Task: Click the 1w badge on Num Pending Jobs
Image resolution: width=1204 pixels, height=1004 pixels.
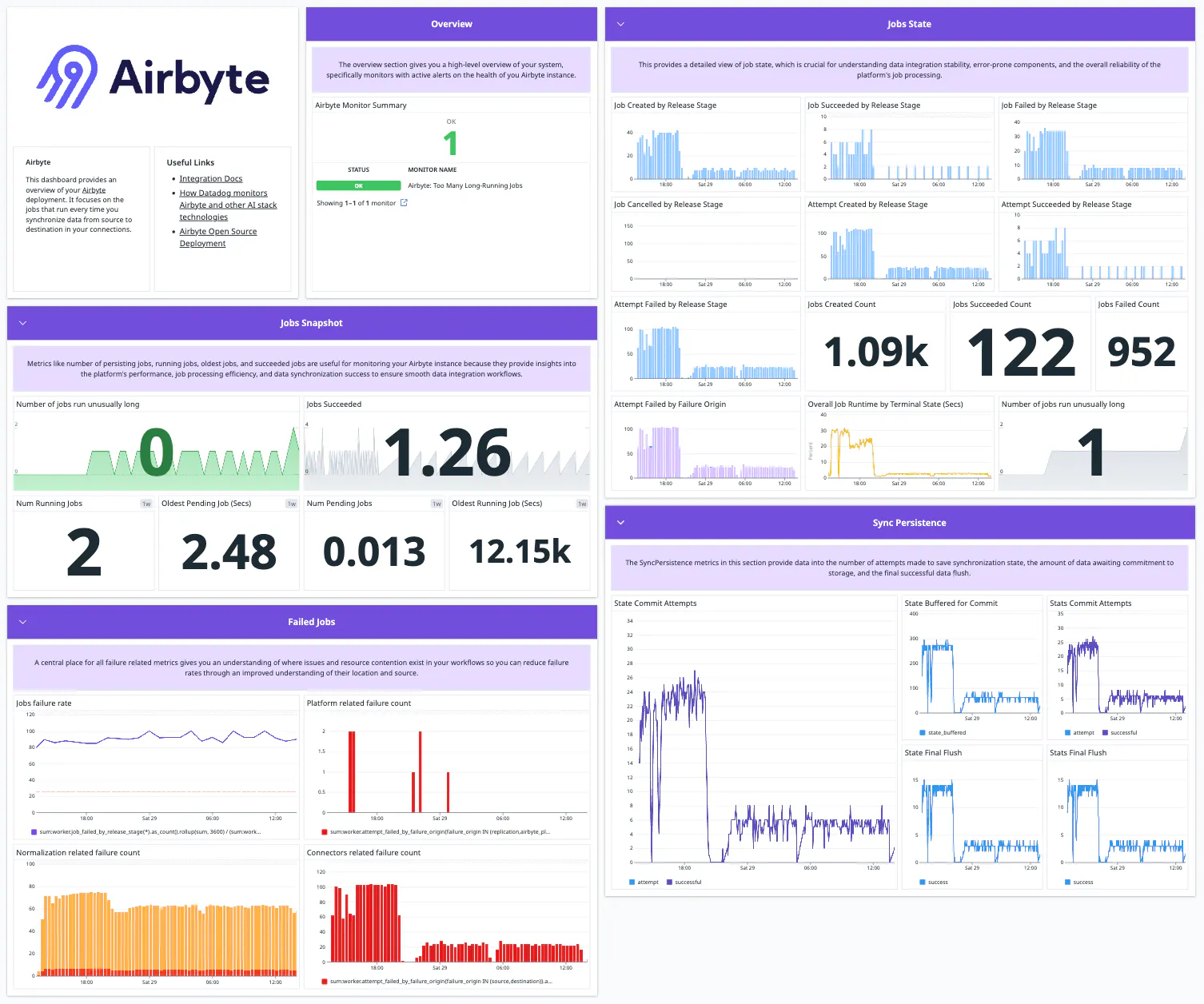Action: pos(436,504)
